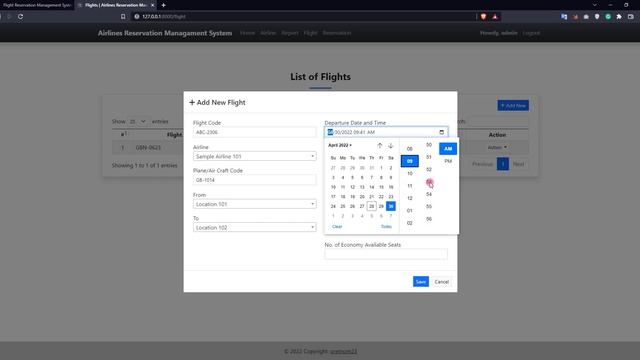640x360 pixels.
Task: Open tab search chevron in title bar
Action: coord(595,5)
